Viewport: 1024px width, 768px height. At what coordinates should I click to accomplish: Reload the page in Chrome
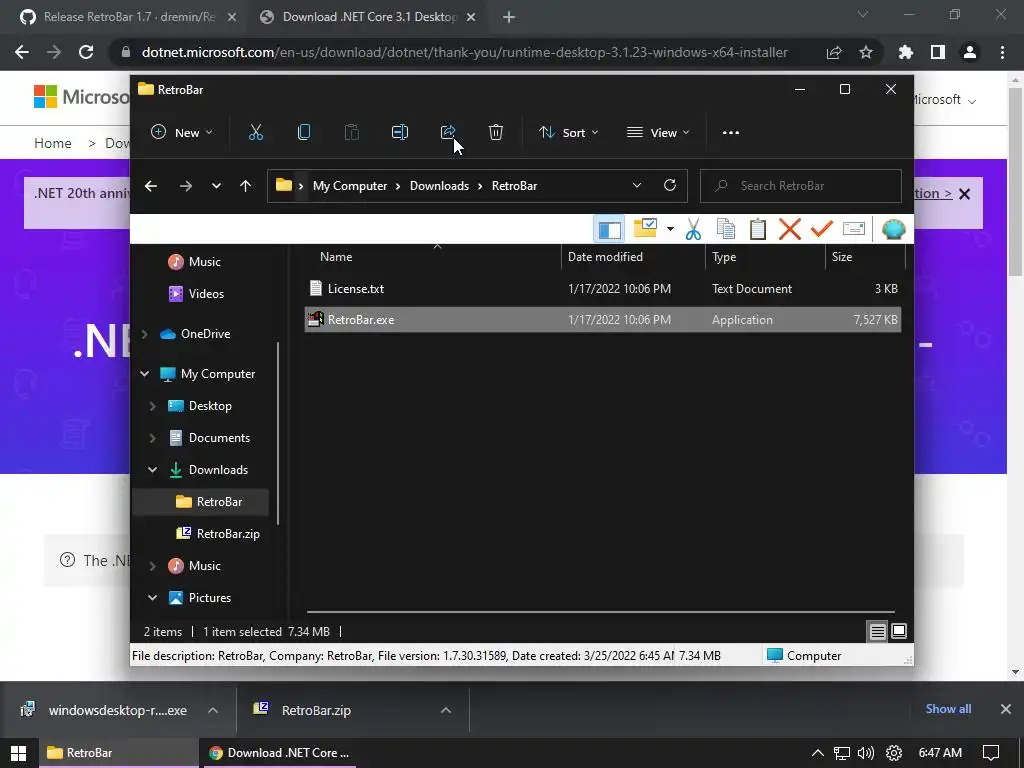[x=86, y=52]
